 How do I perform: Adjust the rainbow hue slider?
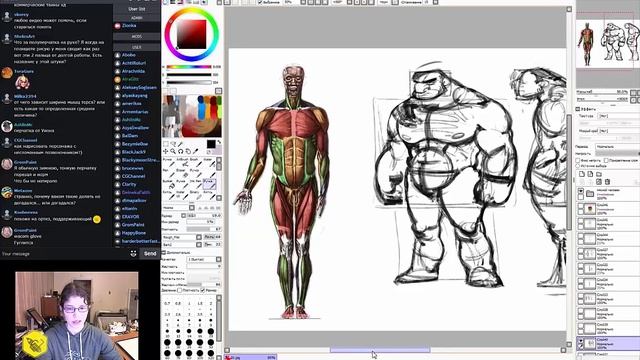(x=189, y=67)
